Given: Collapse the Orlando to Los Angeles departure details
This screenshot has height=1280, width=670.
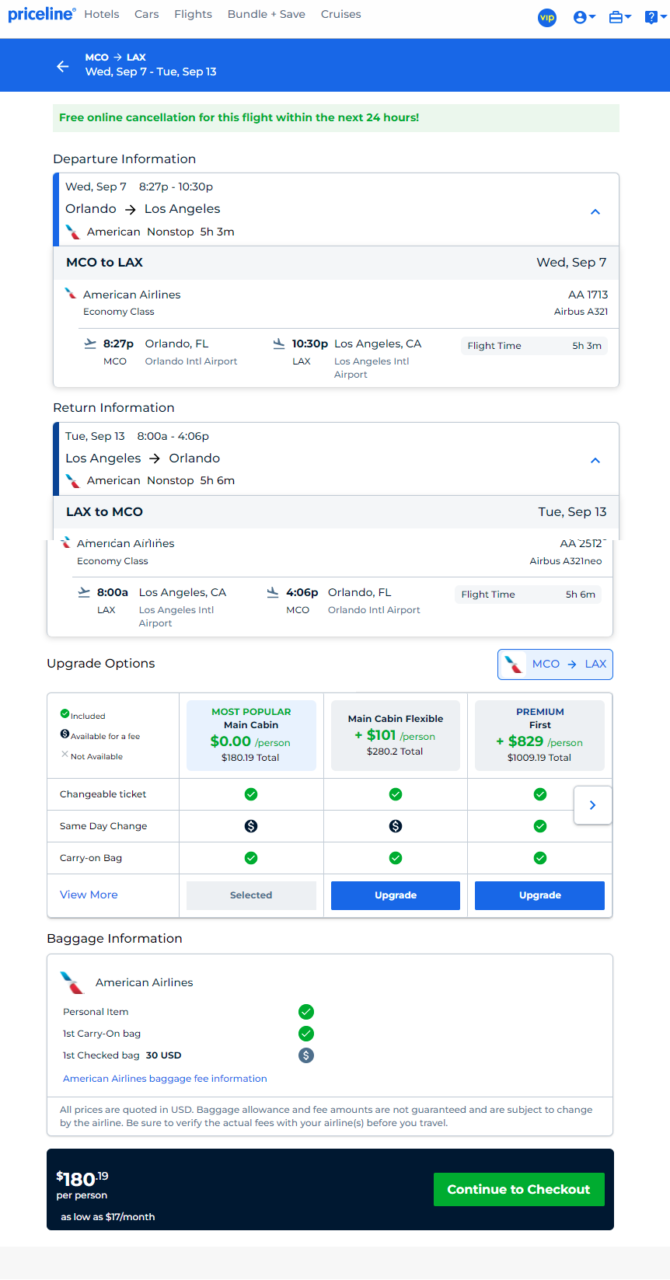Looking at the screenshot, I should (x=595, y=212).
